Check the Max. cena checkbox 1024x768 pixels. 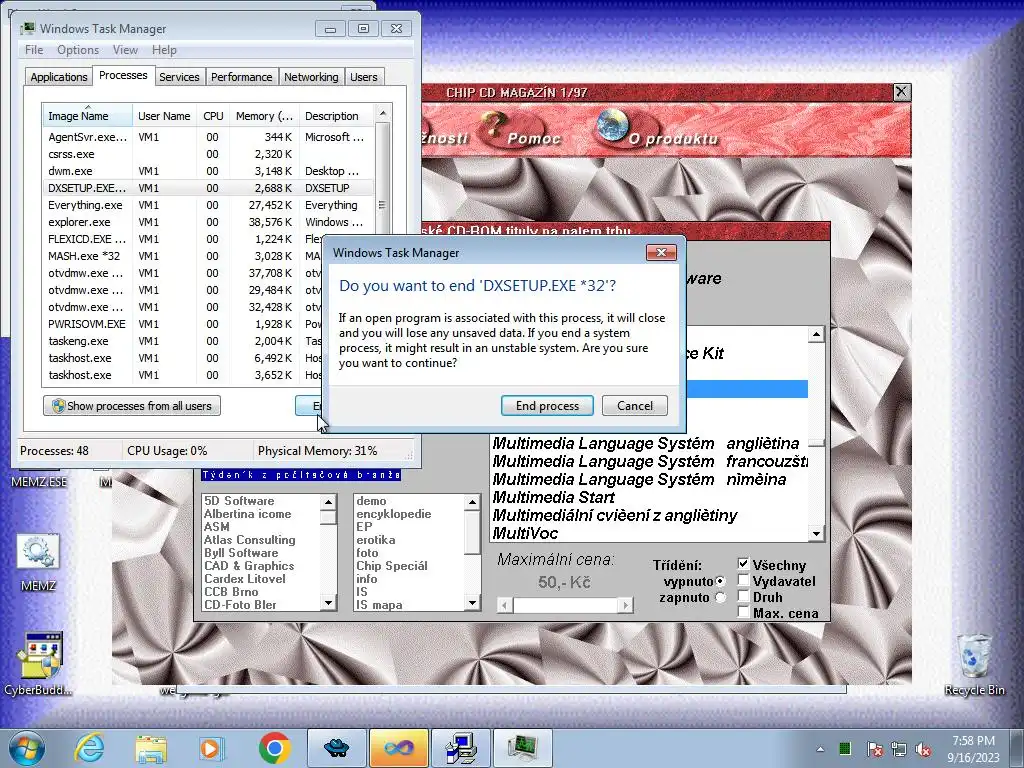(743, 612)
